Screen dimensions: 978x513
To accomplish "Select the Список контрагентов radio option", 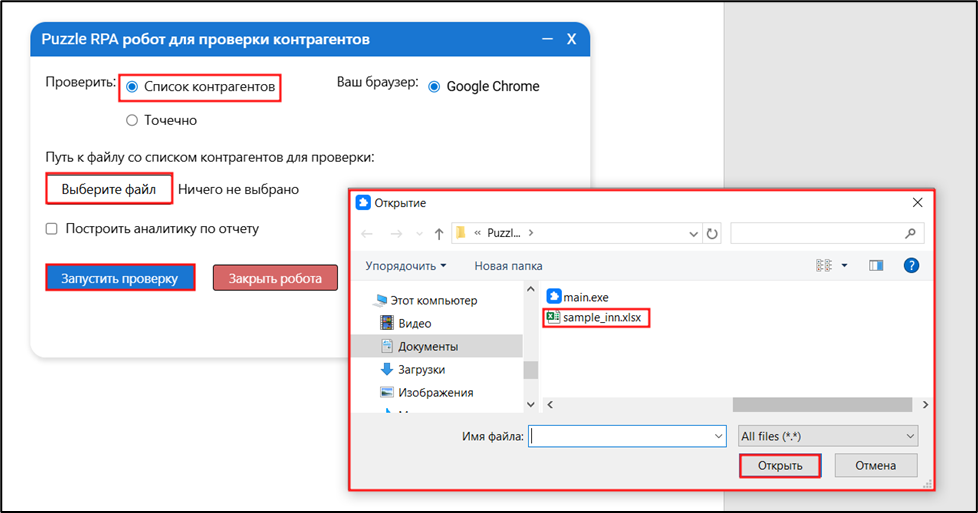I will [x=133, y=87].
